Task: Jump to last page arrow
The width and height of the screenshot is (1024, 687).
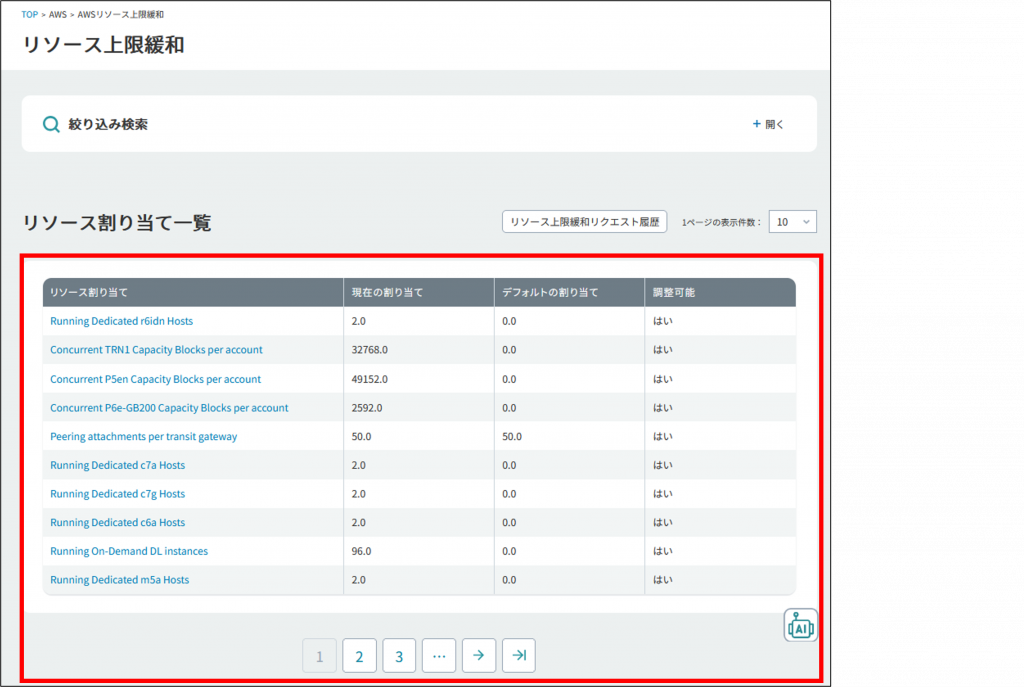Action: coord(518,656)
